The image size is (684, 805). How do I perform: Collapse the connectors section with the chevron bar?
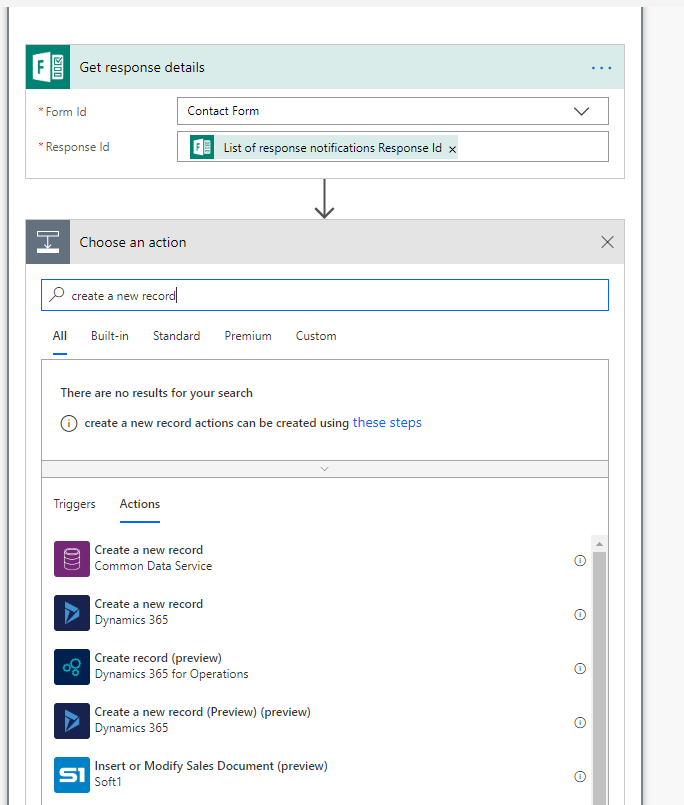(x=325, y=469)
